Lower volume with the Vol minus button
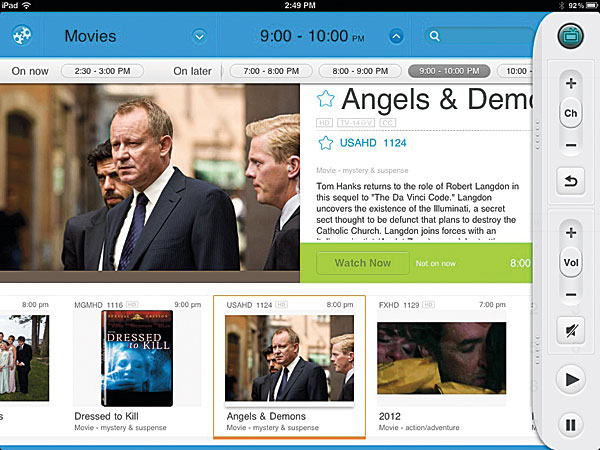The image size is (600, 450). point(571,294)
